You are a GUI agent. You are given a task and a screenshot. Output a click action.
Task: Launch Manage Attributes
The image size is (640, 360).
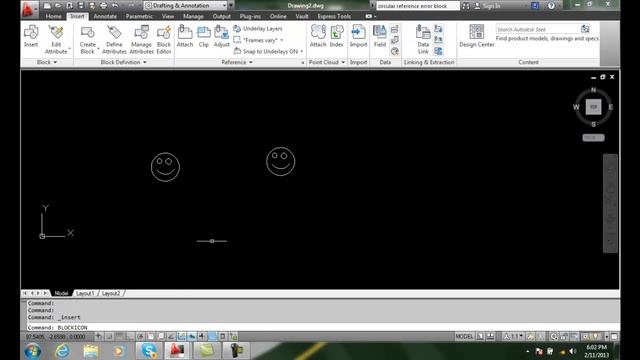click(141, 40)
